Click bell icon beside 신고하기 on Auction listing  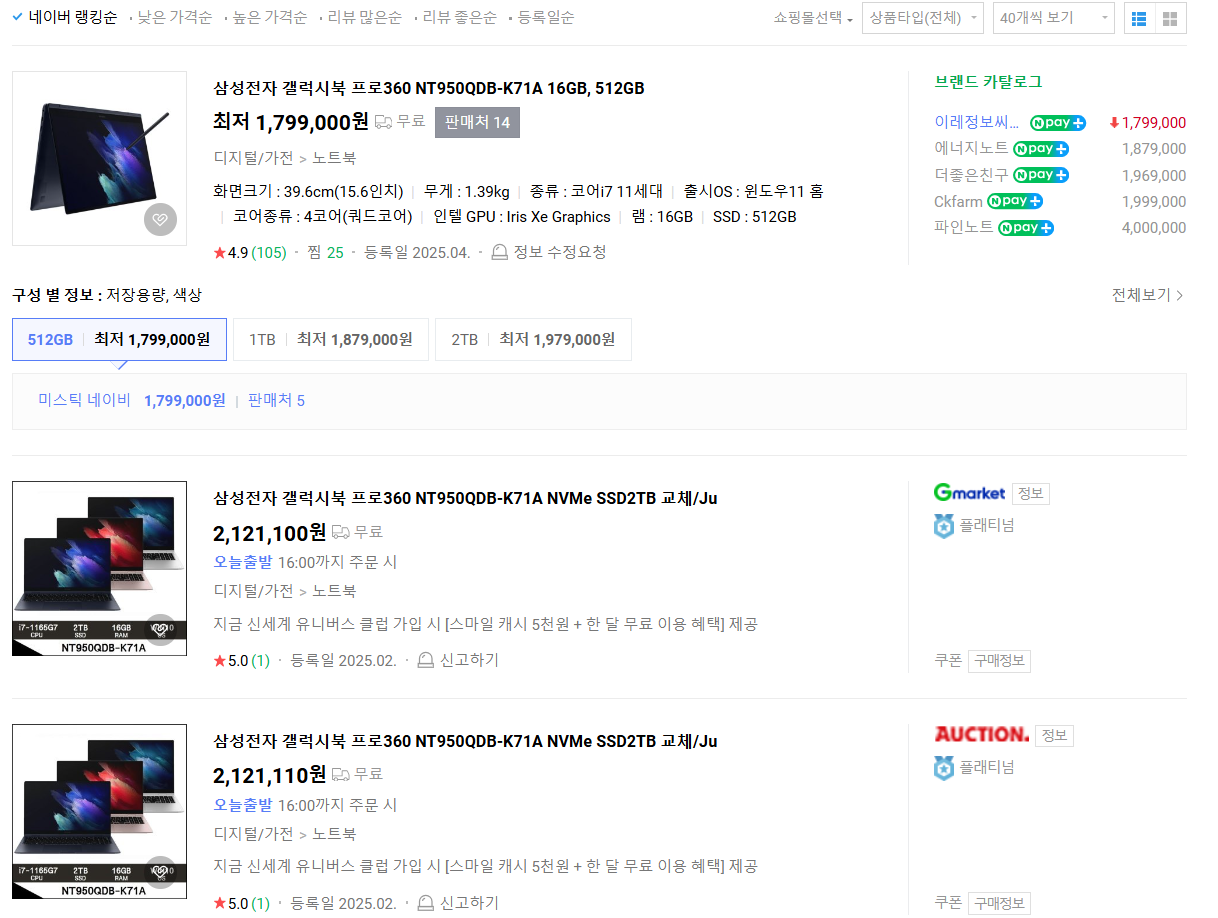426,903
